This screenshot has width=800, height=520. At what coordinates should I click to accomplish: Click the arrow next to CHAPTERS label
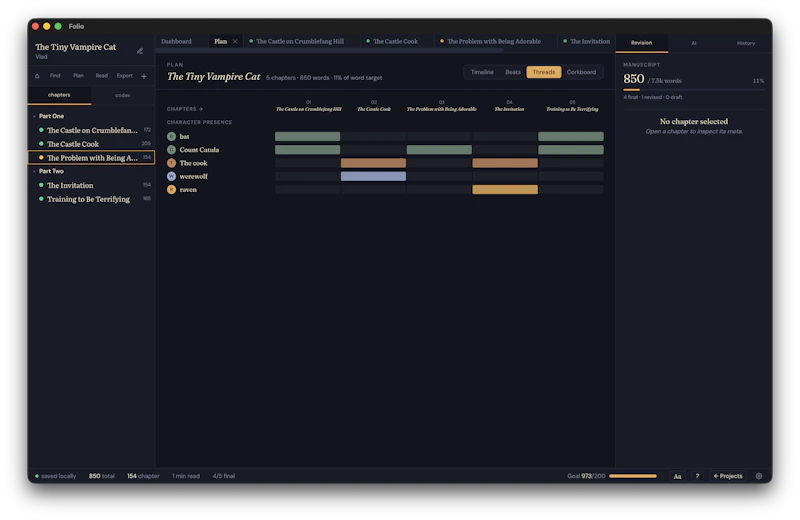201,109
